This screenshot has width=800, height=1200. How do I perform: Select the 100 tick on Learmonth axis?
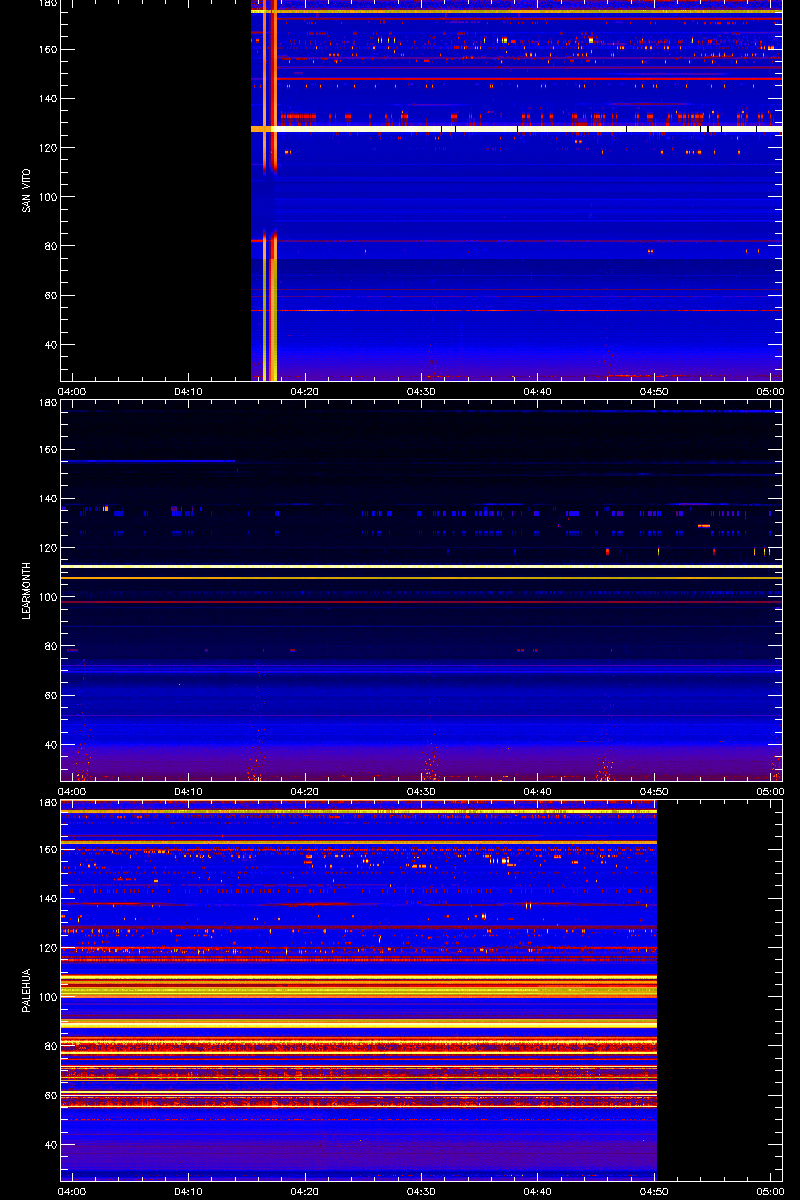[x=47, y=597]
